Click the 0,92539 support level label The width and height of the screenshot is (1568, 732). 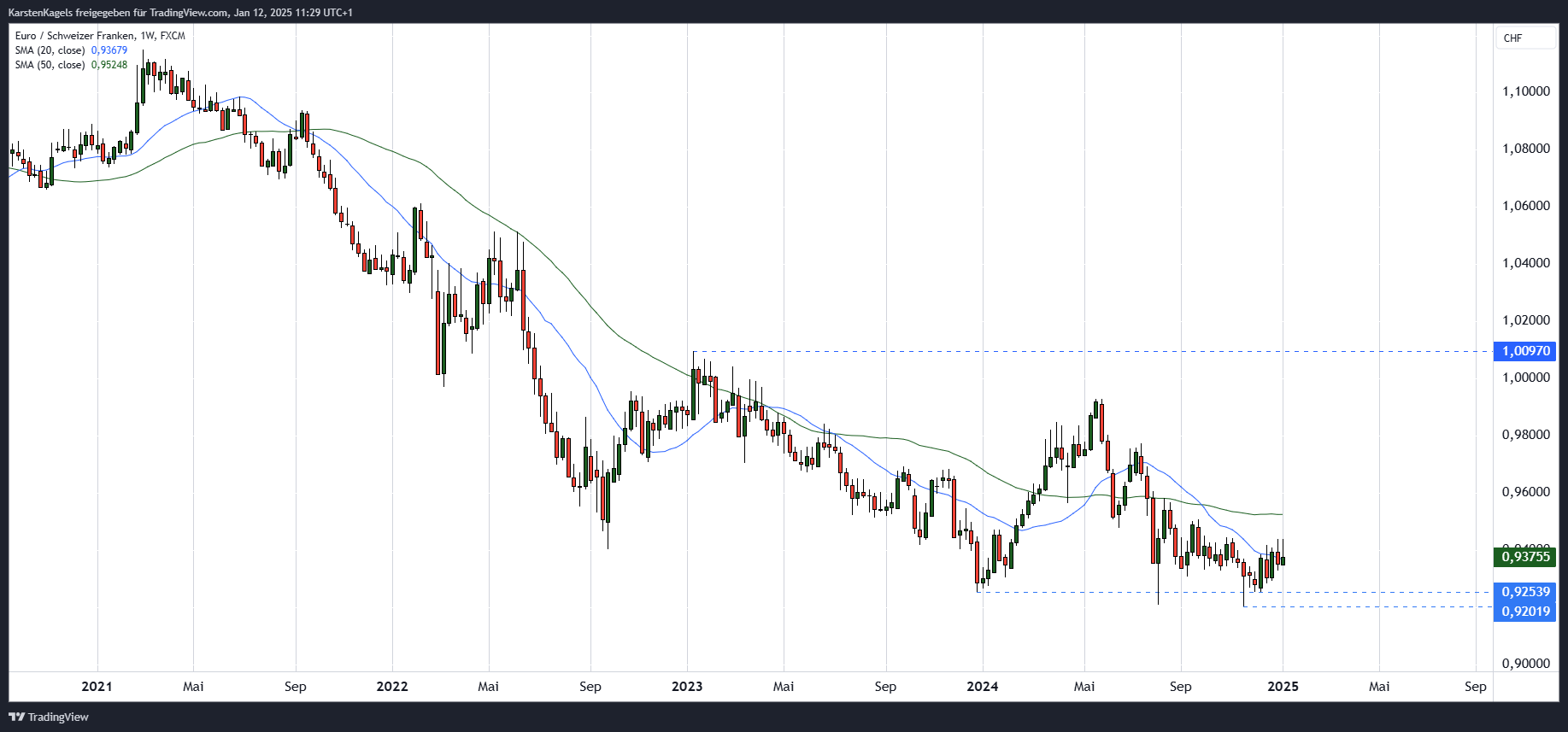coord(1525,592)
